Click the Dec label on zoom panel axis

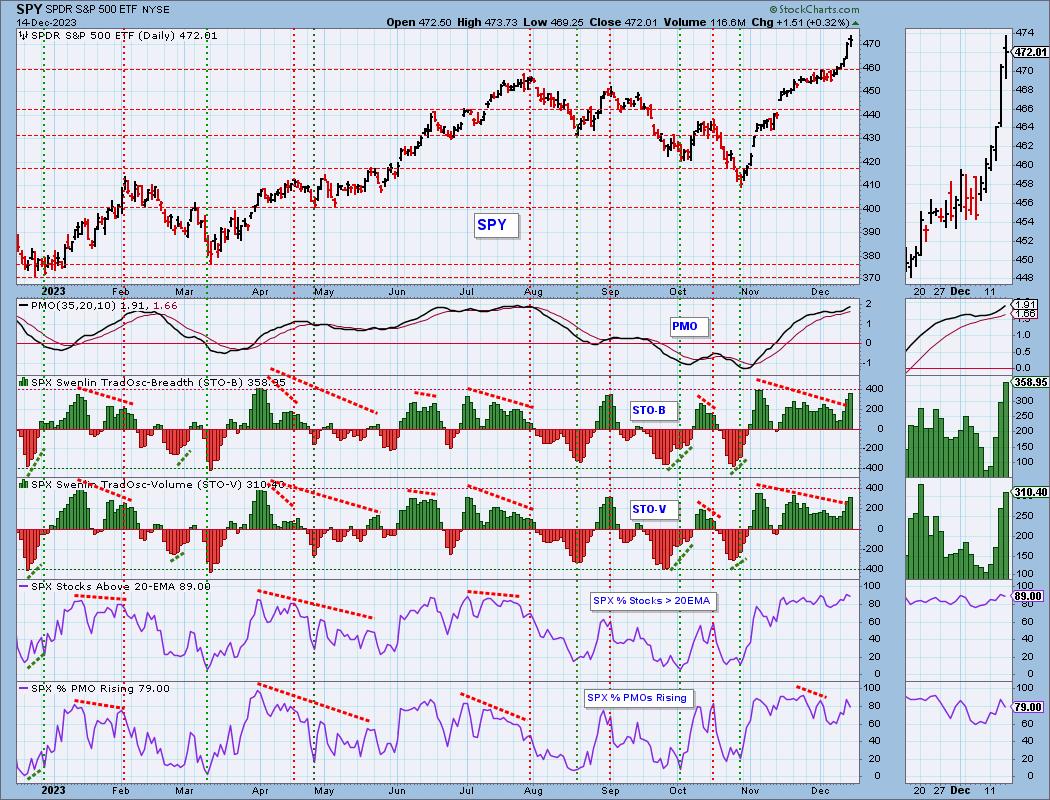[960, 291]
